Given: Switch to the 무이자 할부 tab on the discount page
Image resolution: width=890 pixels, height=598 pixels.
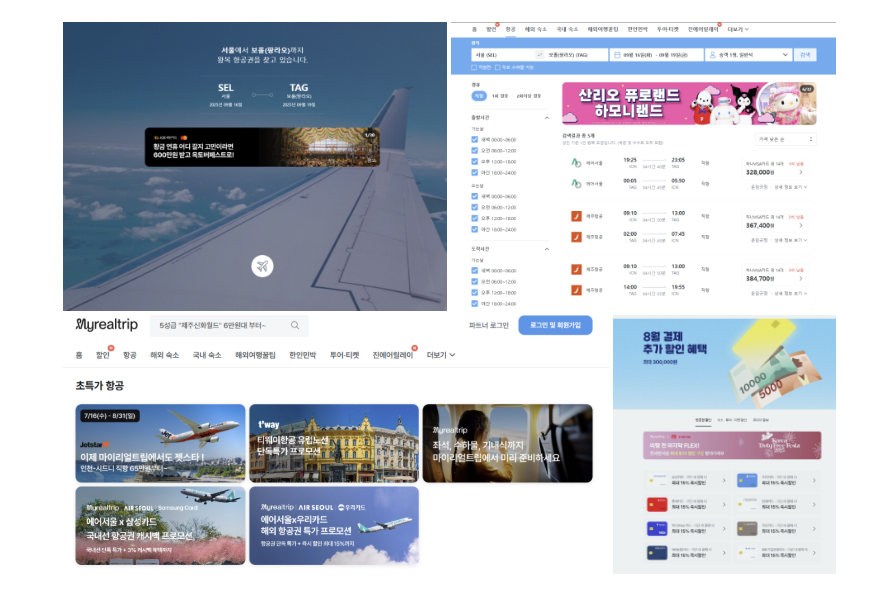Looking at the screenshot, I should pos(761,420).
